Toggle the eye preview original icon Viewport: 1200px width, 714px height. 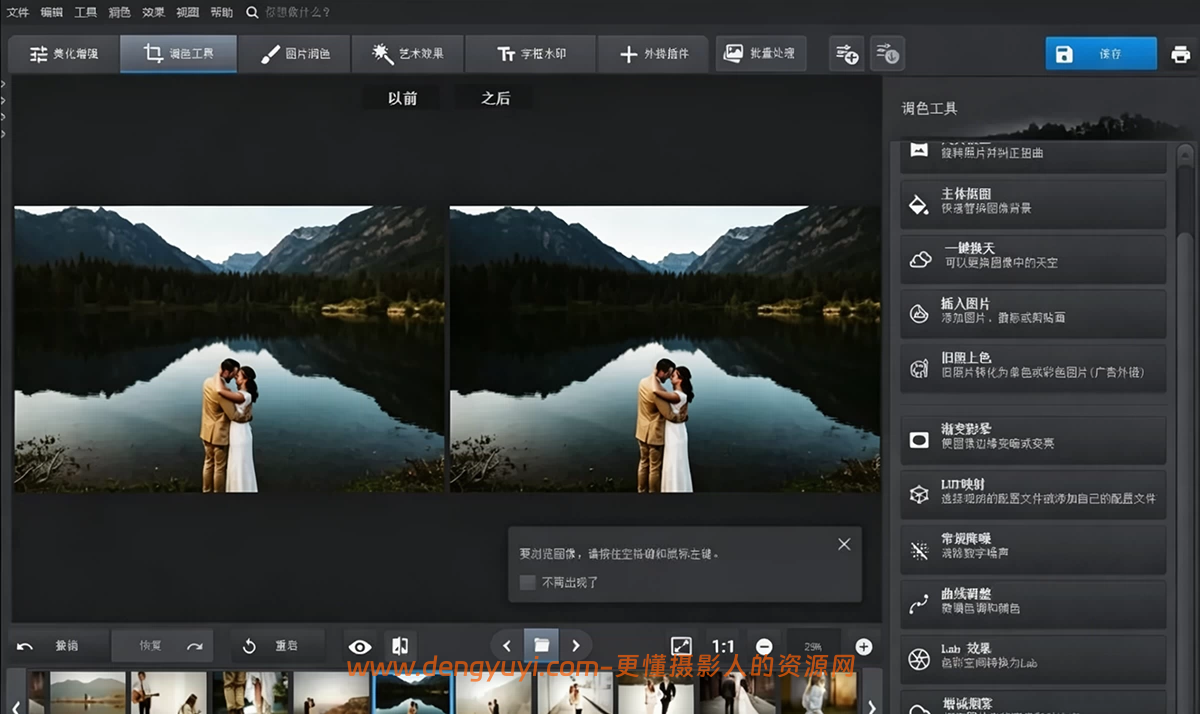(x=360, y=647)
